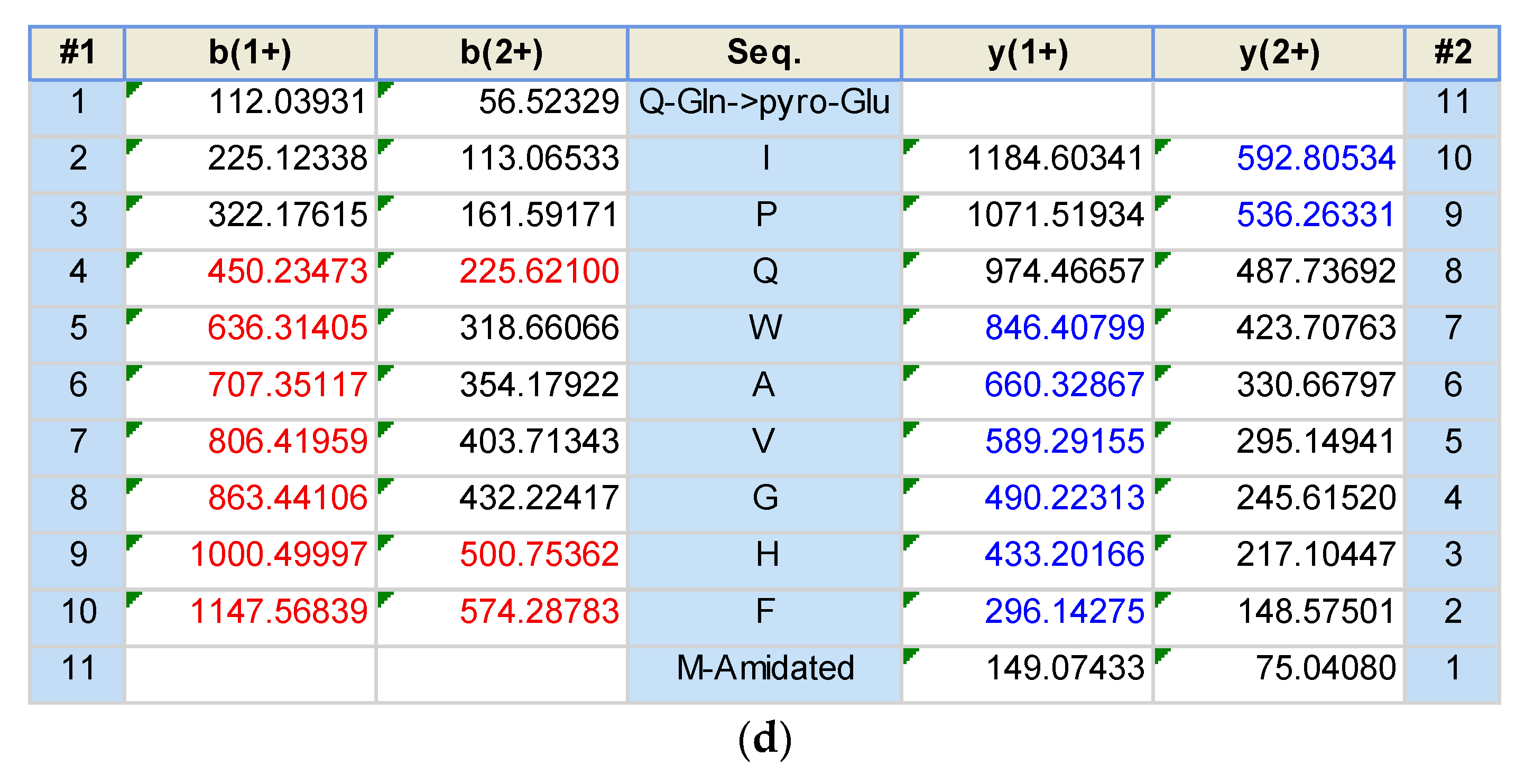Select blue cell value 296.14275
Viewport: 1534px width, 784px height.
click(x=1028, y=617)
